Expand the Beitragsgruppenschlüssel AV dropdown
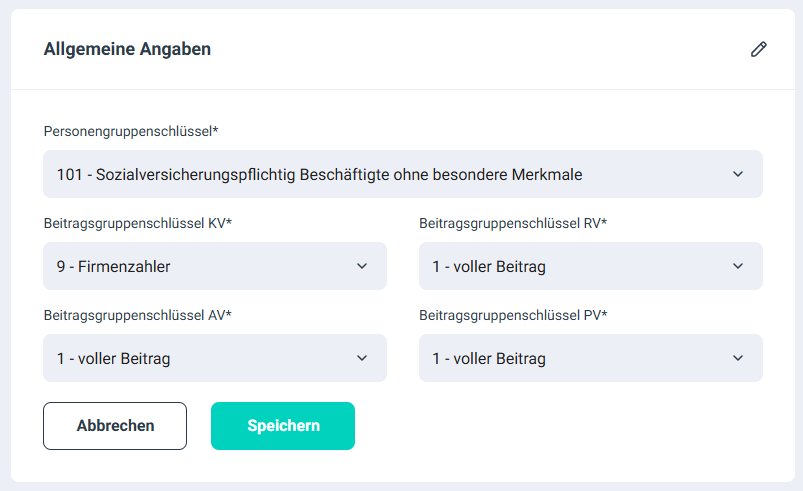803x491 pixels. [x=214, y=358]
